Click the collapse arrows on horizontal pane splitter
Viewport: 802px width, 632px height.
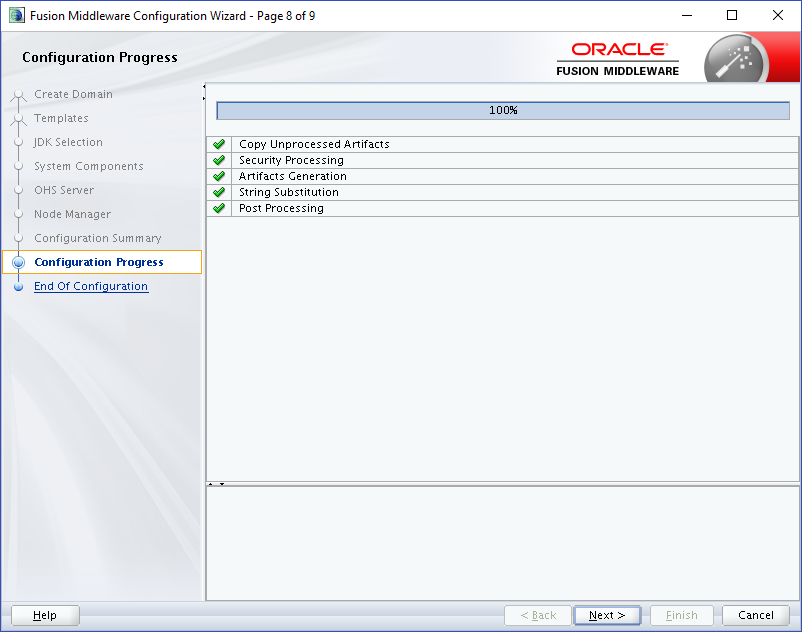tap(216, 484)
